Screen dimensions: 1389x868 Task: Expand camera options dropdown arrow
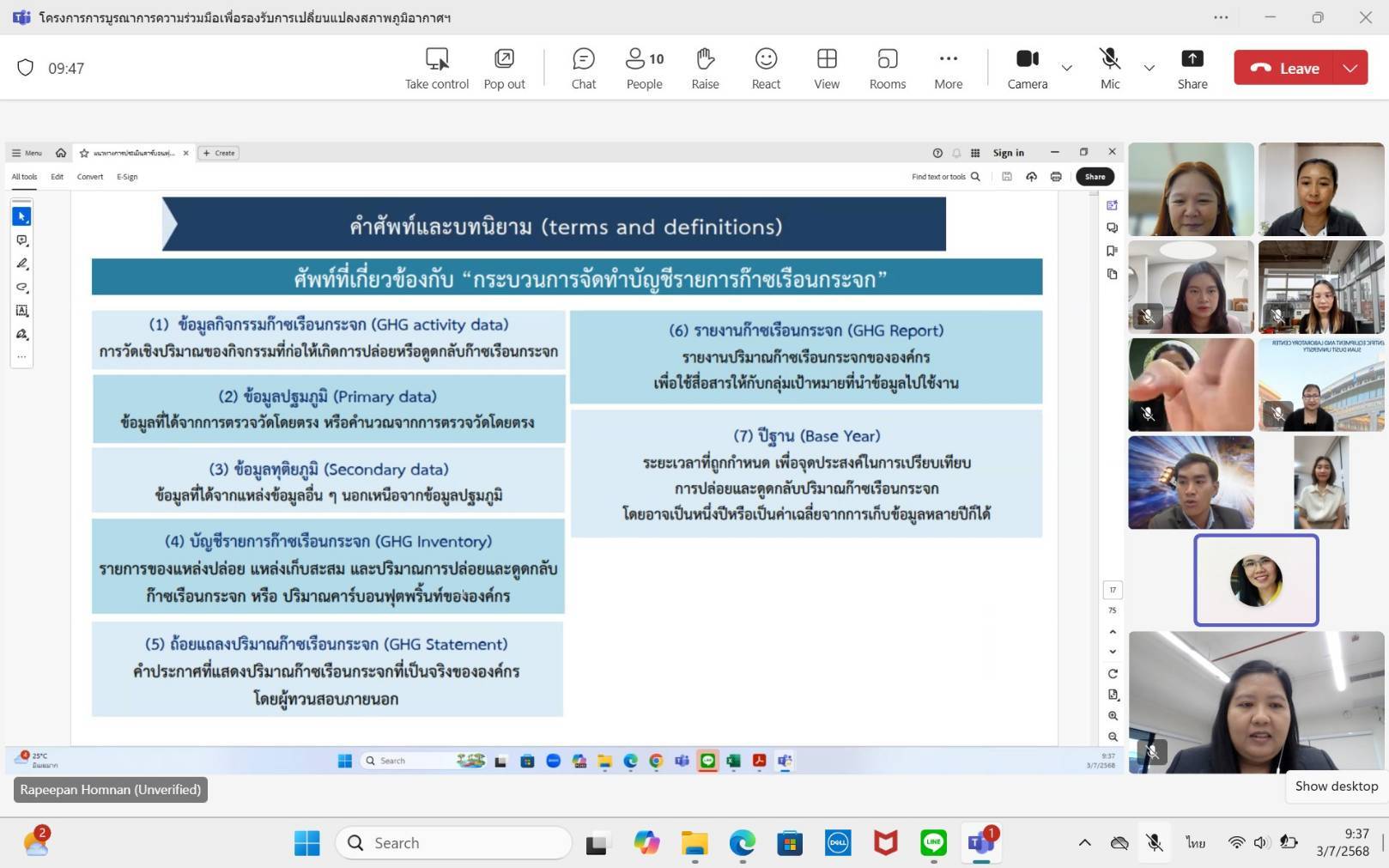pyautogui.click(x=1066, y=68)
